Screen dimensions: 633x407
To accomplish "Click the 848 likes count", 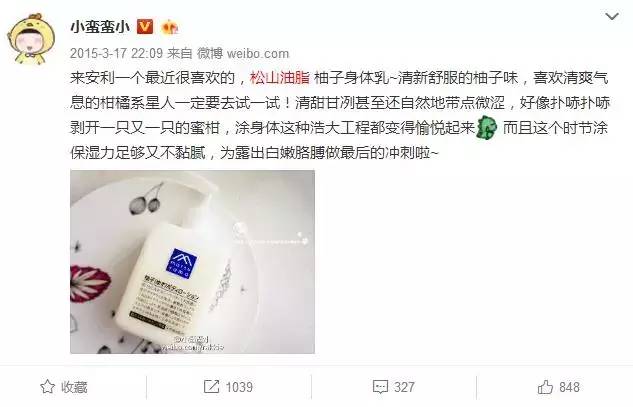I will pyautogui.click(x=569, y=387).
